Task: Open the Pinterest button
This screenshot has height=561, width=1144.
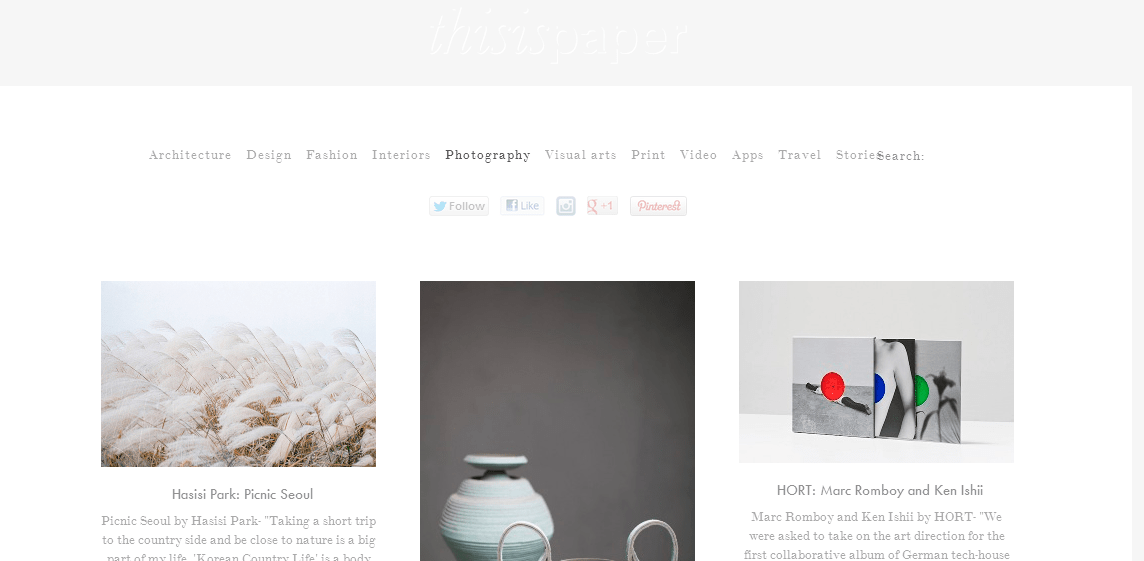Action: point(658,206)
